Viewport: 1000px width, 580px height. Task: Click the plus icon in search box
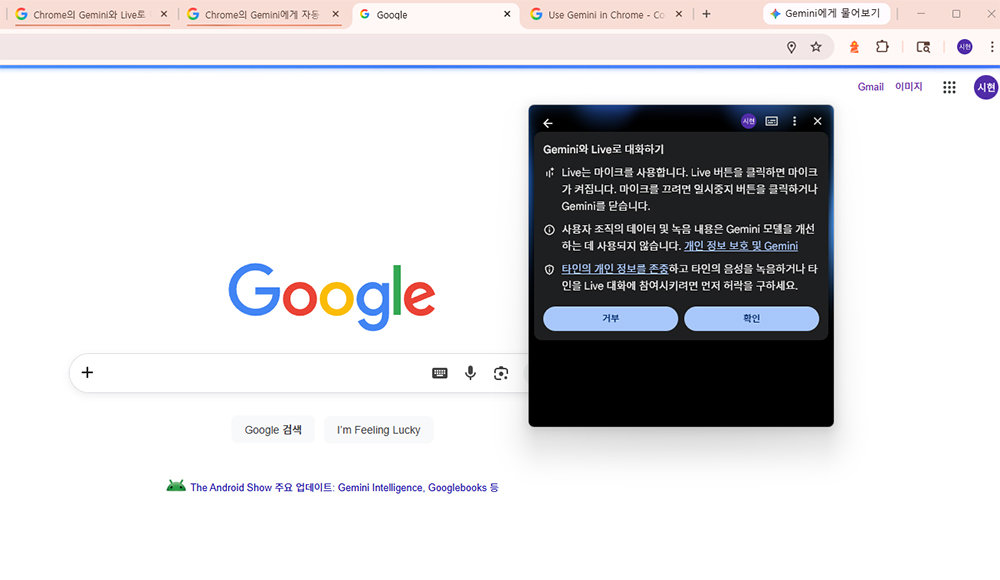[x=87, y=373]
